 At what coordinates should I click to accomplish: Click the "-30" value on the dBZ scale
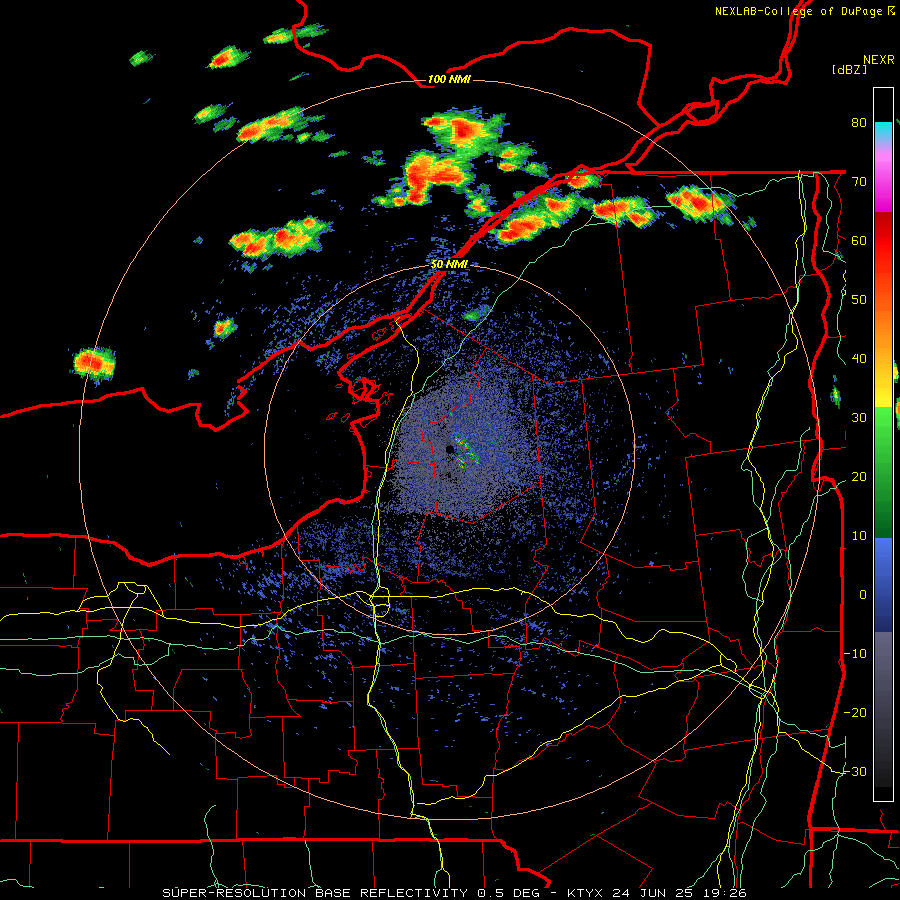click(x=855, y=771)
